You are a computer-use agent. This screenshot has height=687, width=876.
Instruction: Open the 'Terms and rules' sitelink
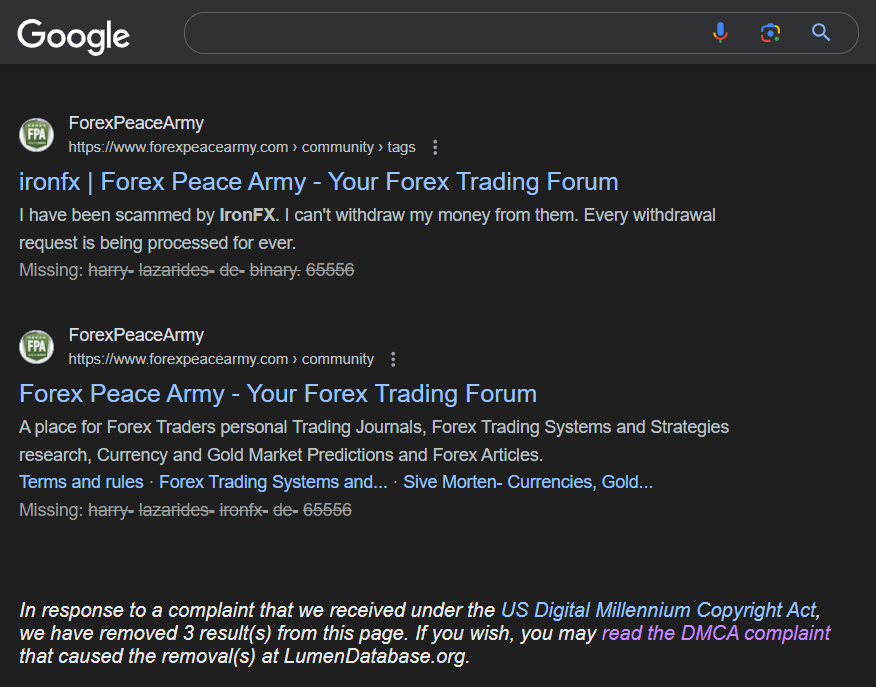pos(81,482)
